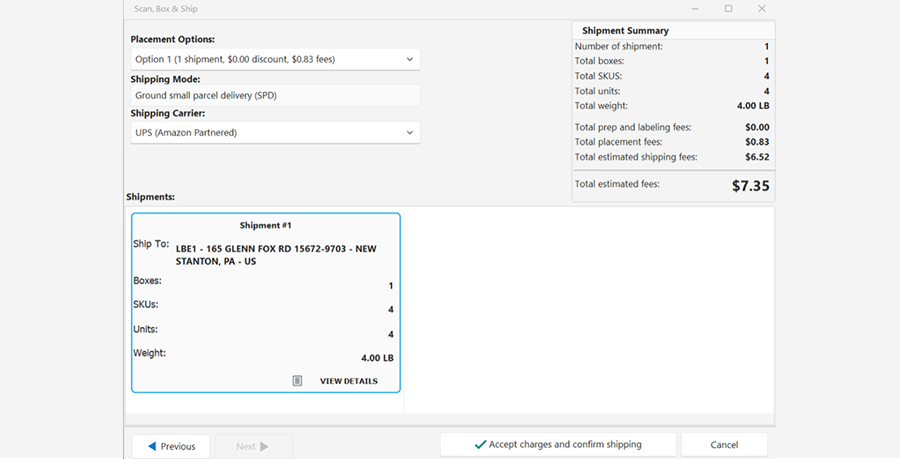This screenshot has height=459, width=900.
Task: Click 4.00 LB weight in the Shipment #1 card
Action: pos(377,358)
